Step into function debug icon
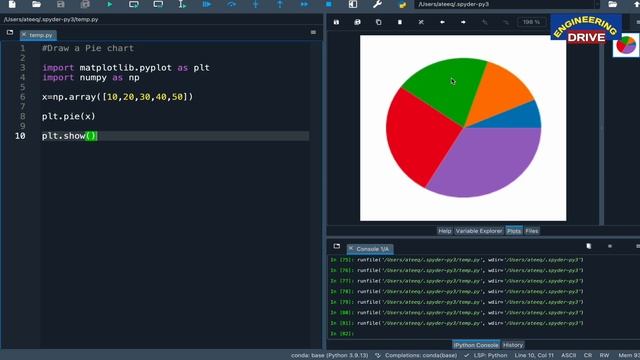The height and width of the screenshot is (360, 640). 256,4
